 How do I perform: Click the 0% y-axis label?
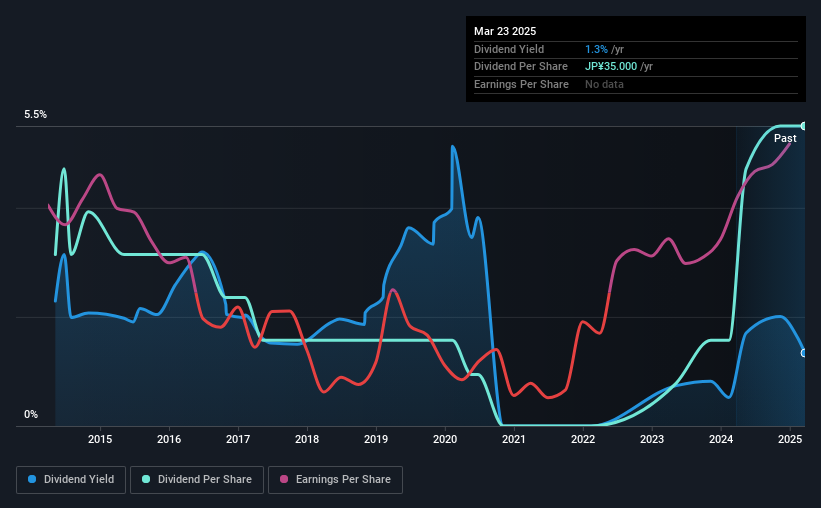[x=31, y=414]
